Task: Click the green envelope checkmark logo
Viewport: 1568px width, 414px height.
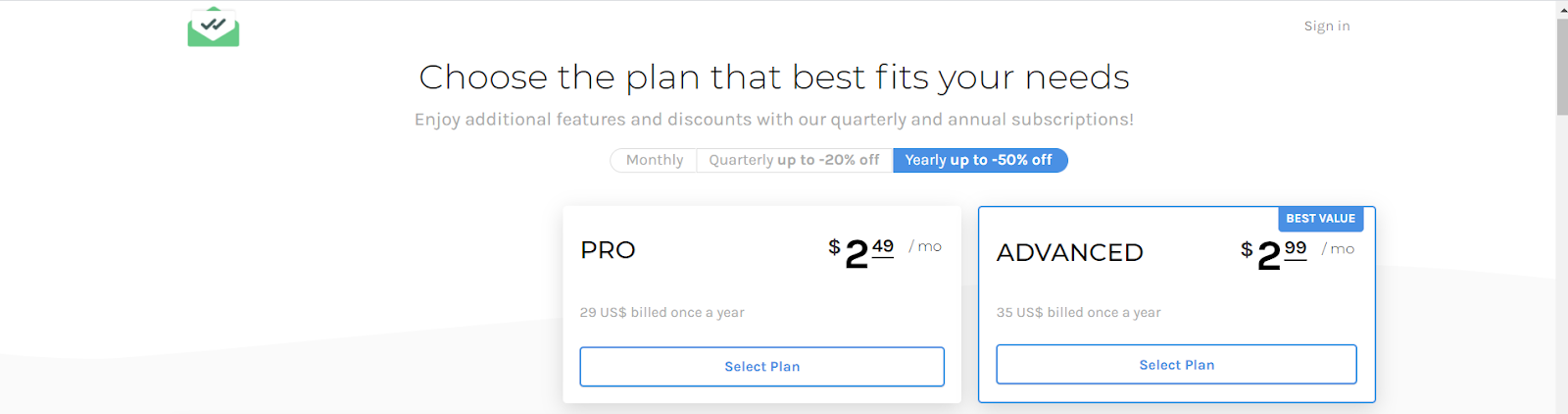Action: (x=214, y=27)
